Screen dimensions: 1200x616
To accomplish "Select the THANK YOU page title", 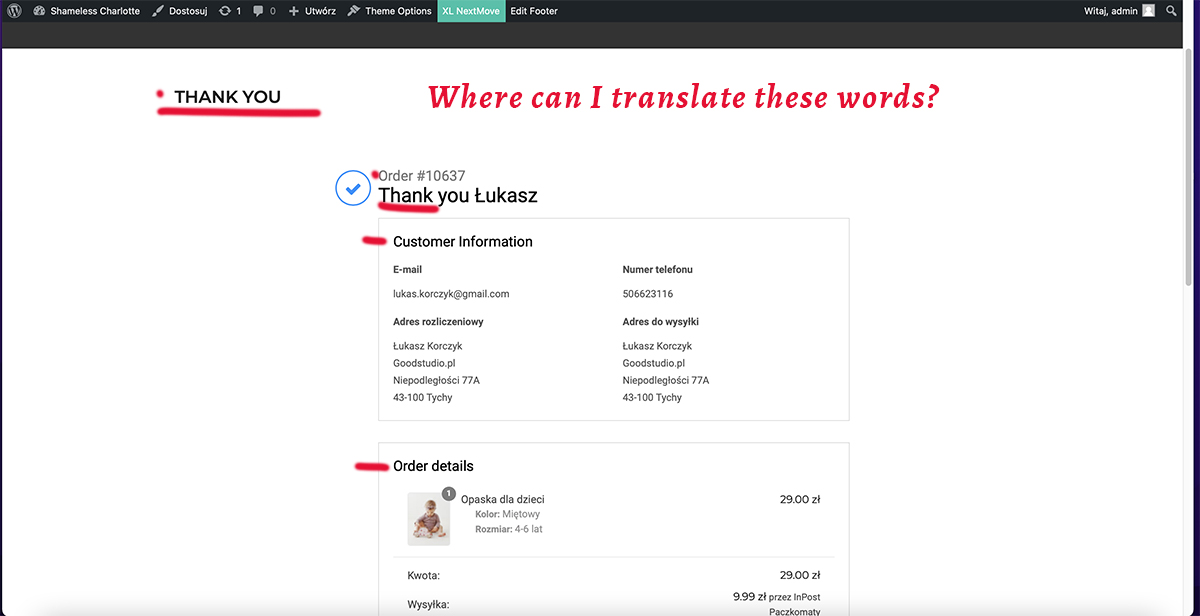I will tap(227, 97).
